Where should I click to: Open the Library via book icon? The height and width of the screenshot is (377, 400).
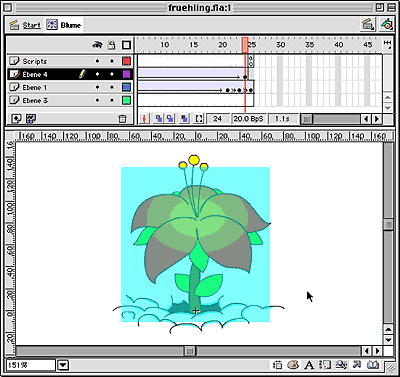coord(373,365)
